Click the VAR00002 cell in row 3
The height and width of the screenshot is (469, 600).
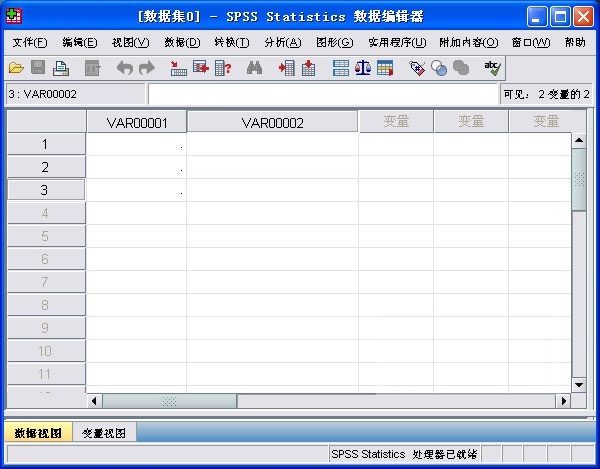click(272, 190)
